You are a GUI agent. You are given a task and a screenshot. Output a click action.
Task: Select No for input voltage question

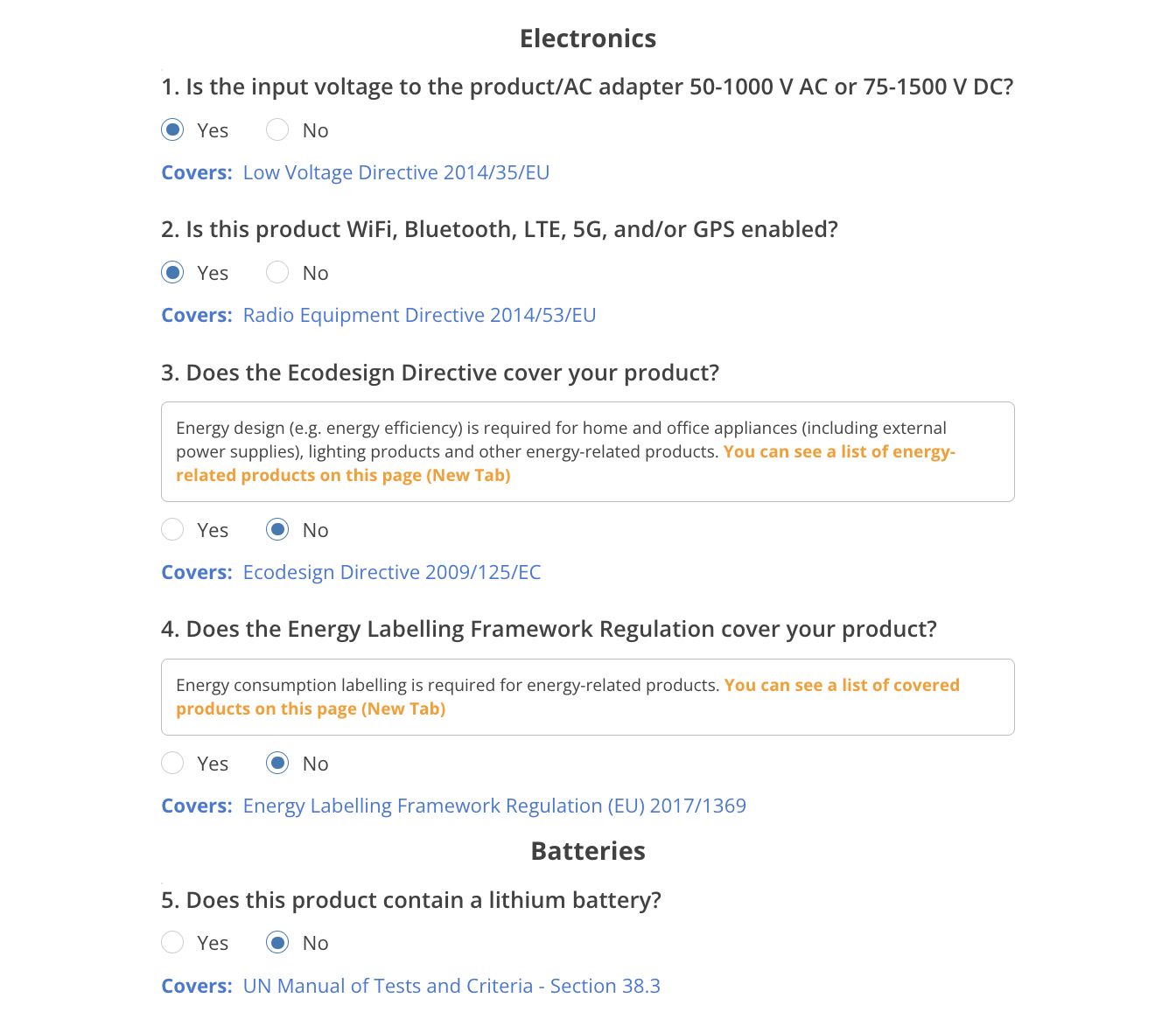pyautogui.click(x=277, y=130)
